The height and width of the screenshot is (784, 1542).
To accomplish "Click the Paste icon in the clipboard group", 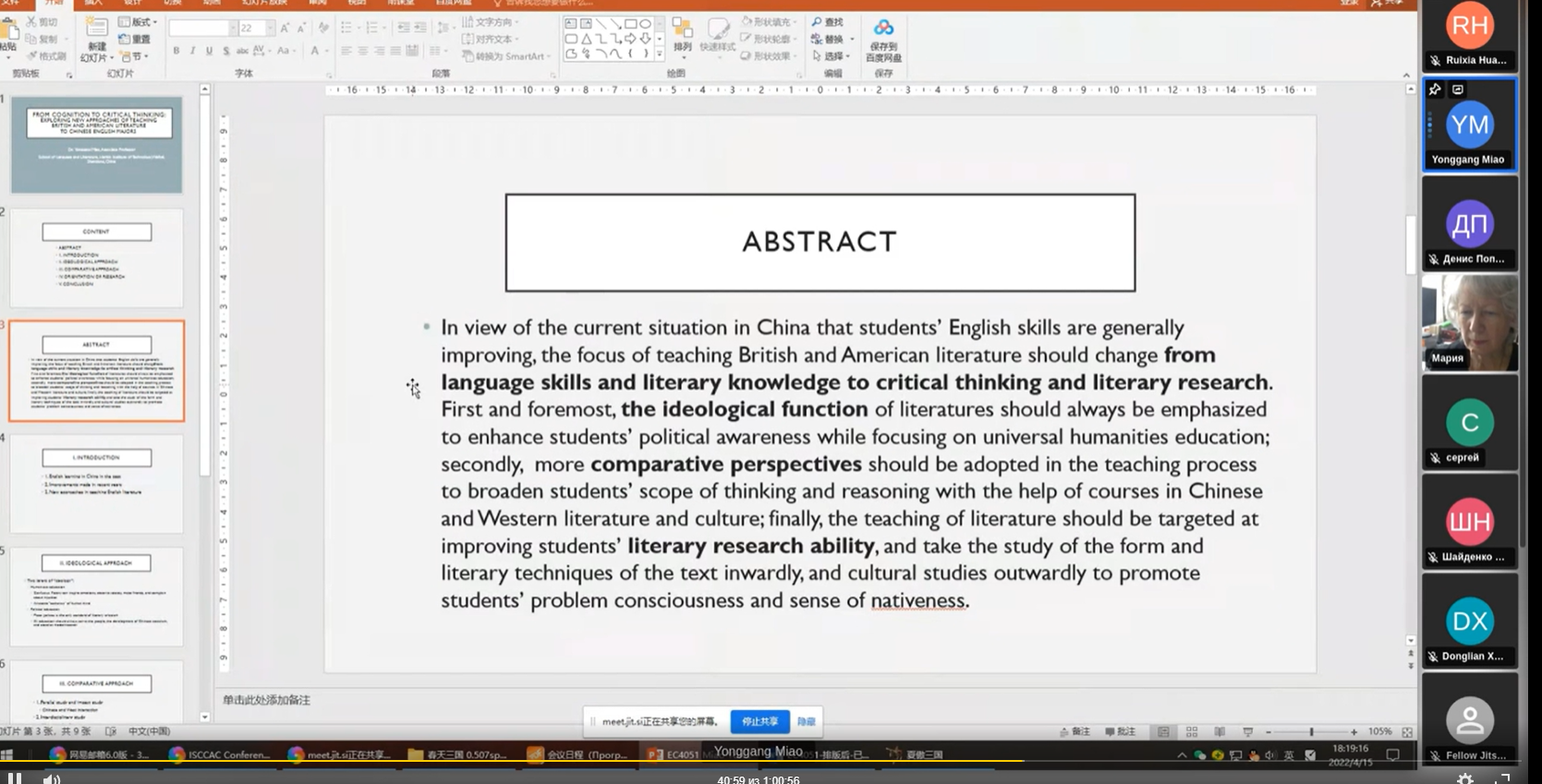I will coord(8,30).
